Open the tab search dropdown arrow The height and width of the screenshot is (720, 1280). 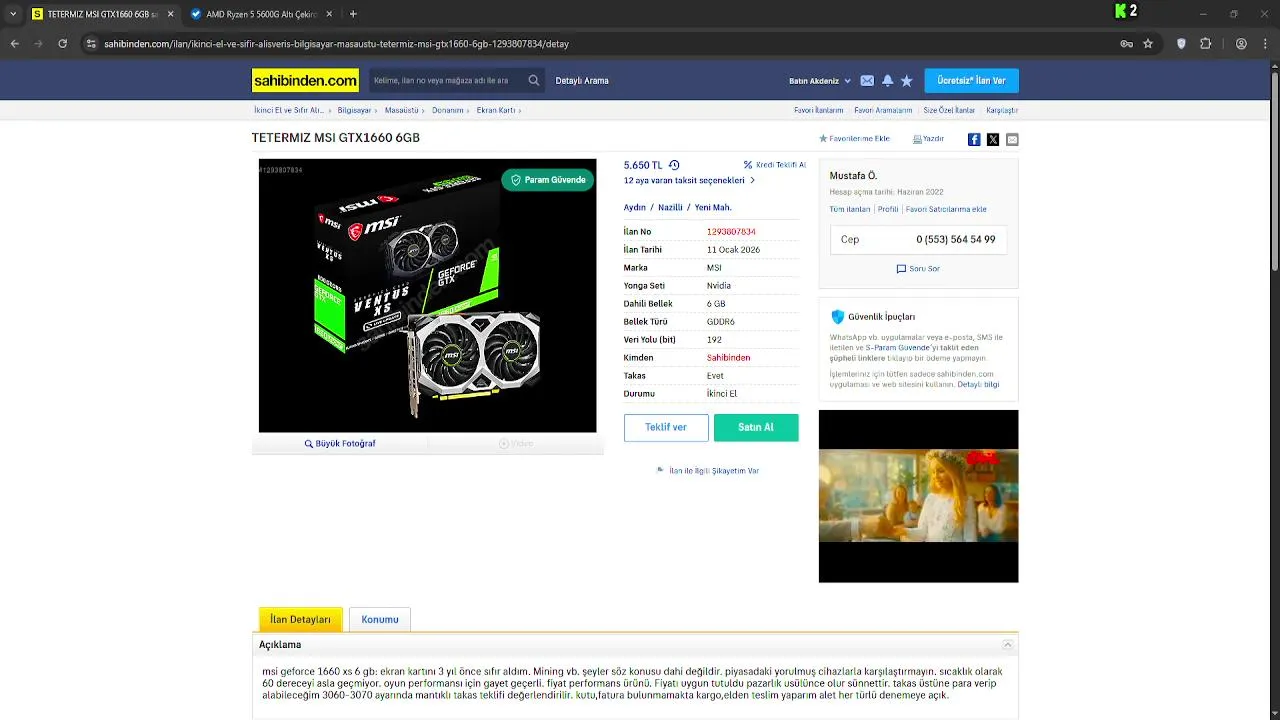pos(13,14)
